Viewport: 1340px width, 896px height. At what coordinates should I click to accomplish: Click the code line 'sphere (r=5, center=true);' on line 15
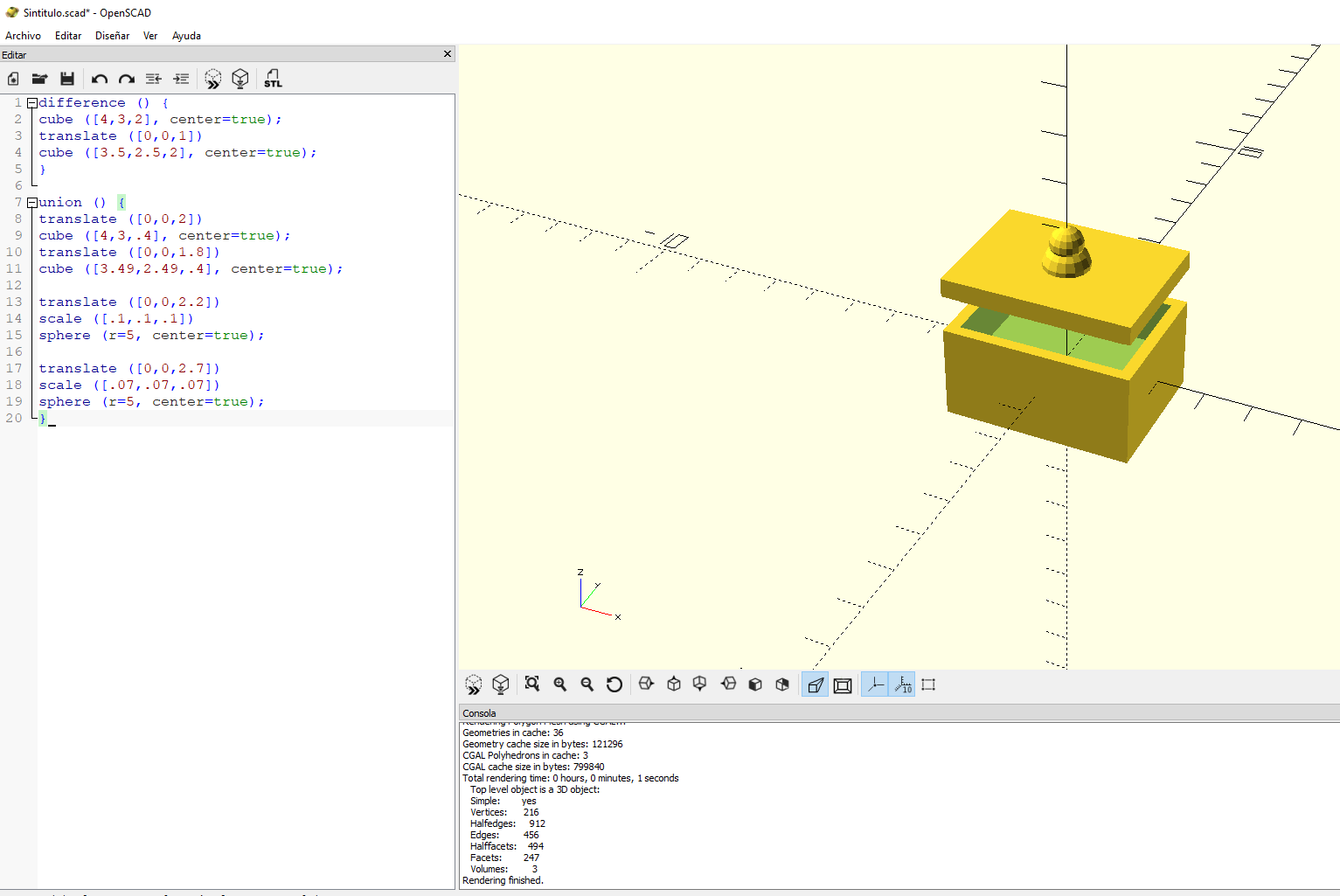pos(150,336)
